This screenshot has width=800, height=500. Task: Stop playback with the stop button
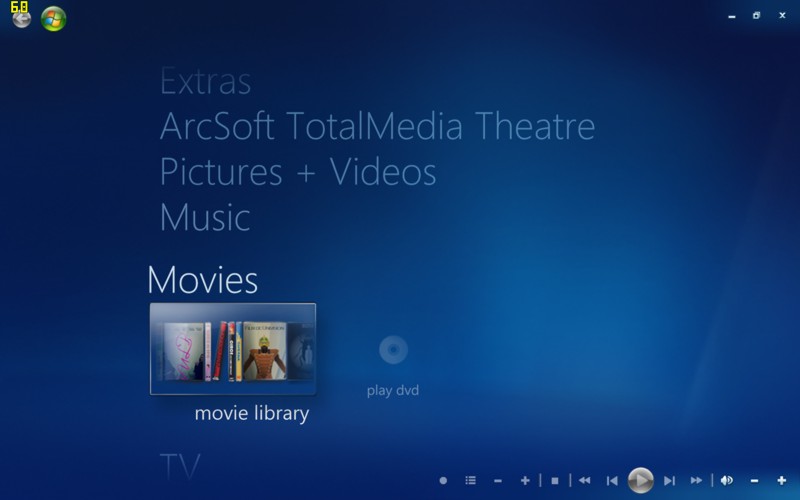click(x=555, y=481)
